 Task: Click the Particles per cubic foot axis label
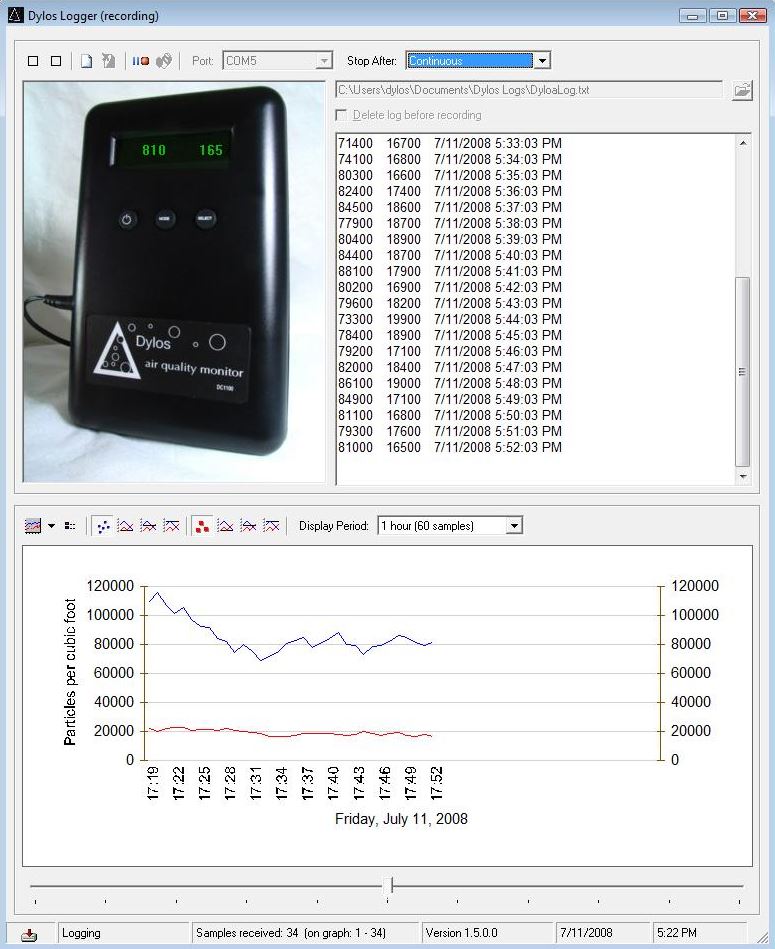[x=70, y=672]
